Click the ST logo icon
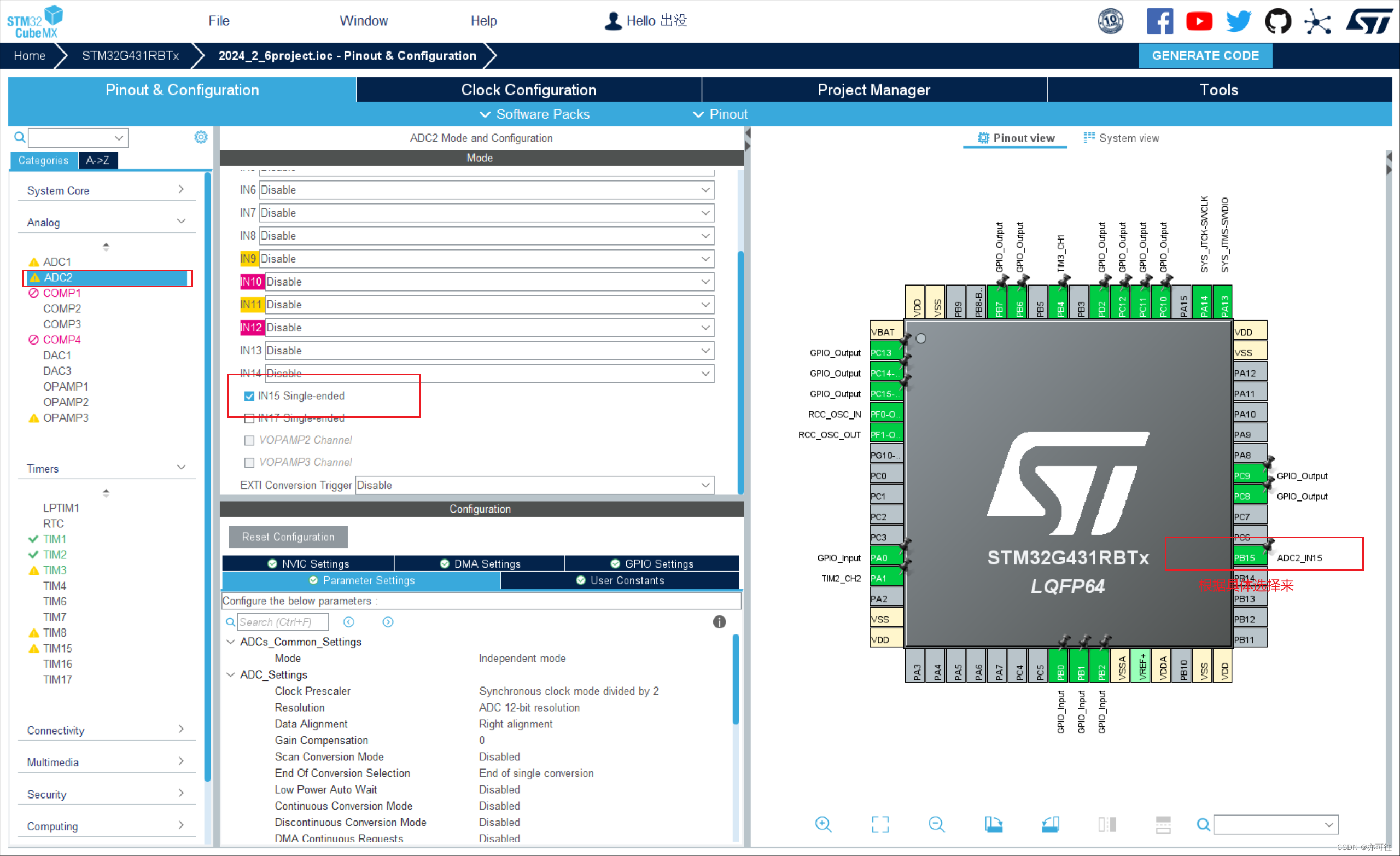The width and height of the screenshot is (1400, 856). (1369, 21)
